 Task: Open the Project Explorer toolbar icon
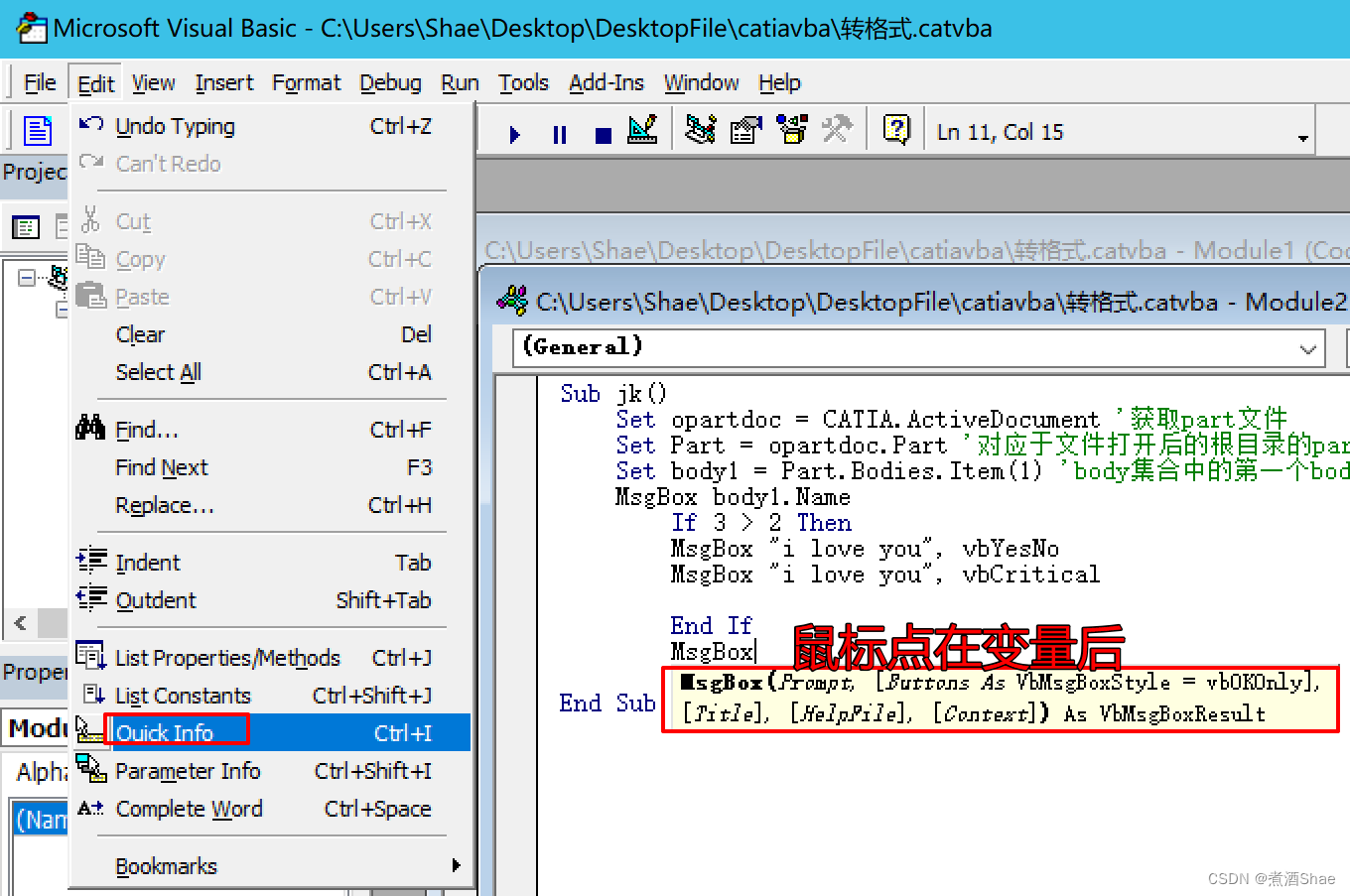click(700, 130)
